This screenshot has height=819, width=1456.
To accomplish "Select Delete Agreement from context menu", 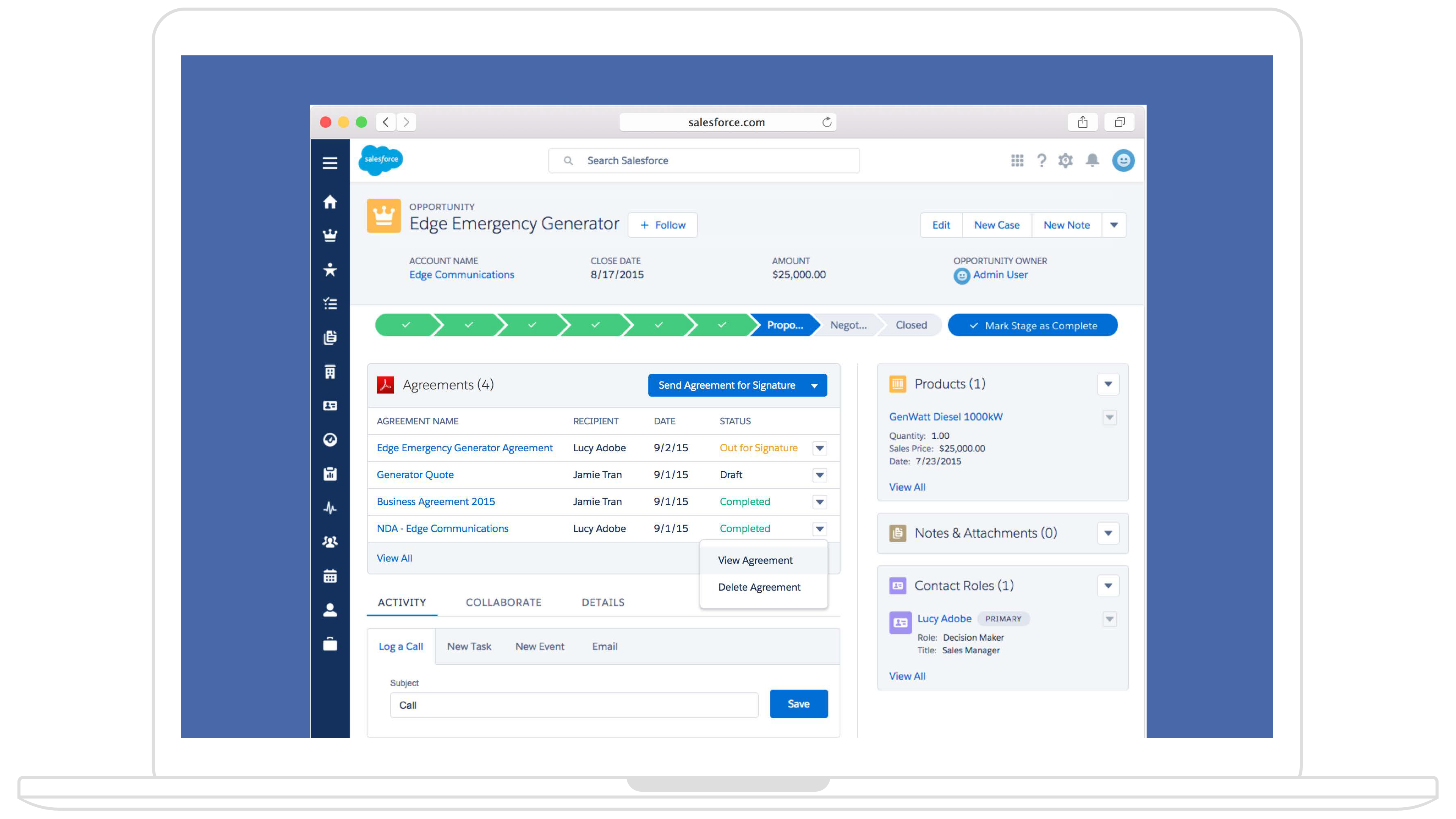I will point(763,587).
